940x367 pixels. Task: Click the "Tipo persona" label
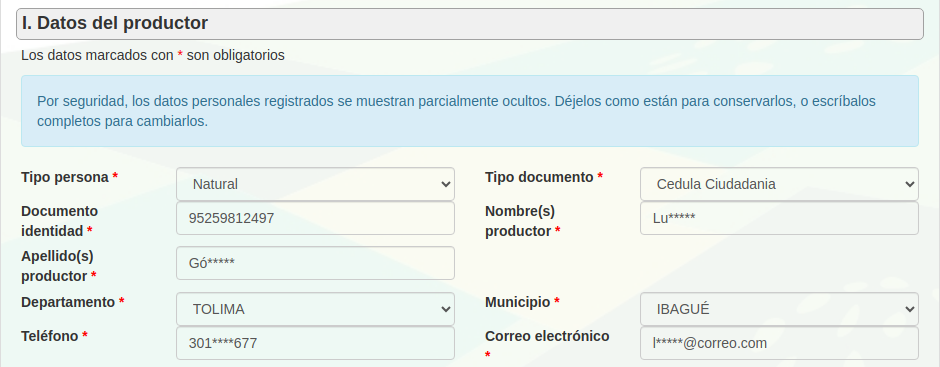point(70,178)
